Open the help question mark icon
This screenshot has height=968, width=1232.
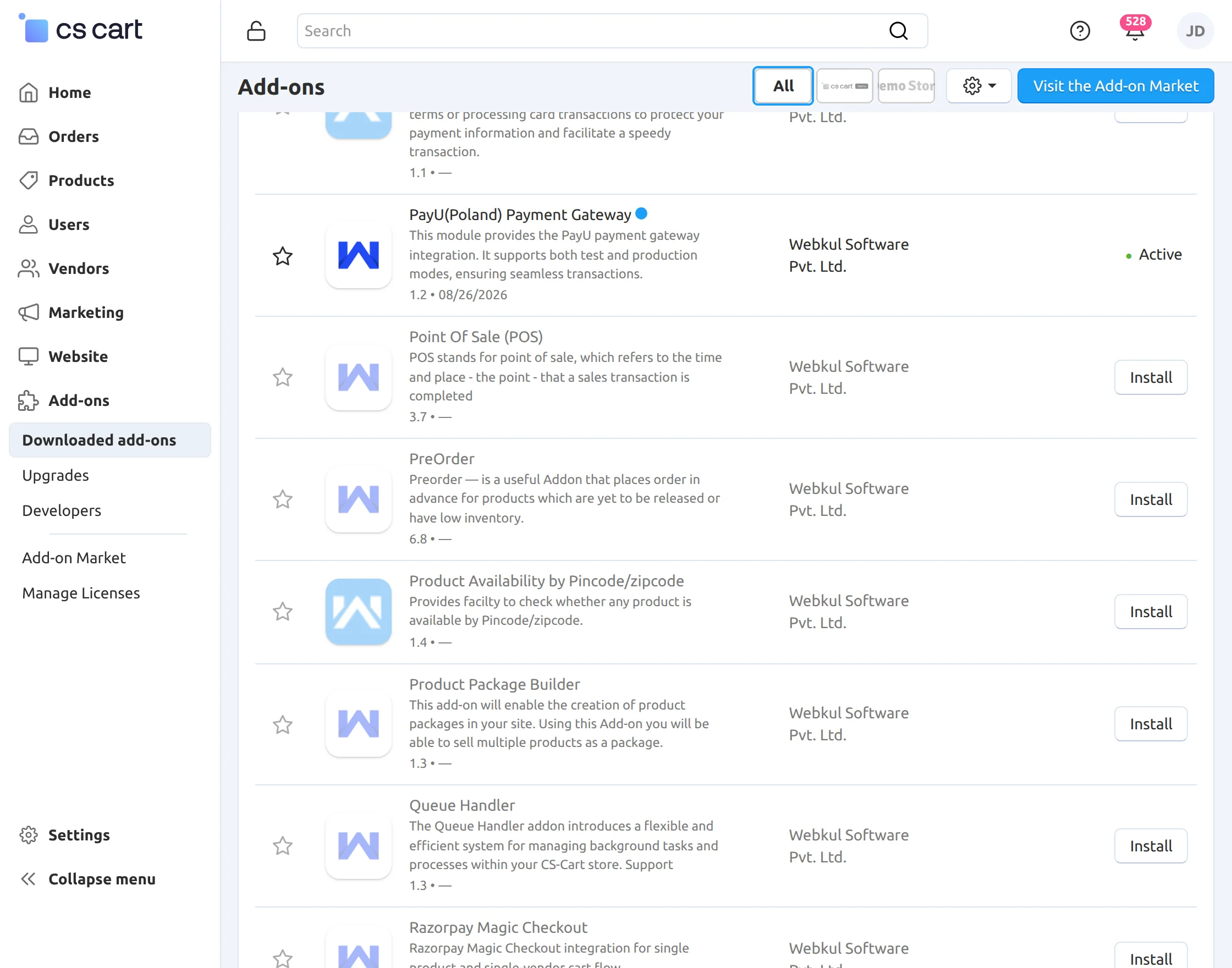tap(1080, 31)
